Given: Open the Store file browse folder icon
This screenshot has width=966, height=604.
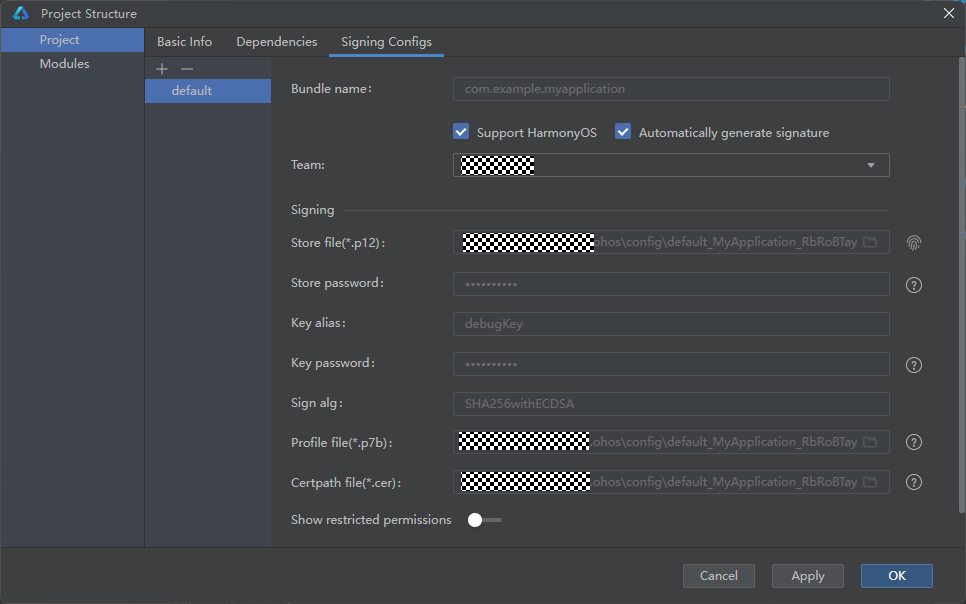Looking at the screenshot, I should (870, 243).
